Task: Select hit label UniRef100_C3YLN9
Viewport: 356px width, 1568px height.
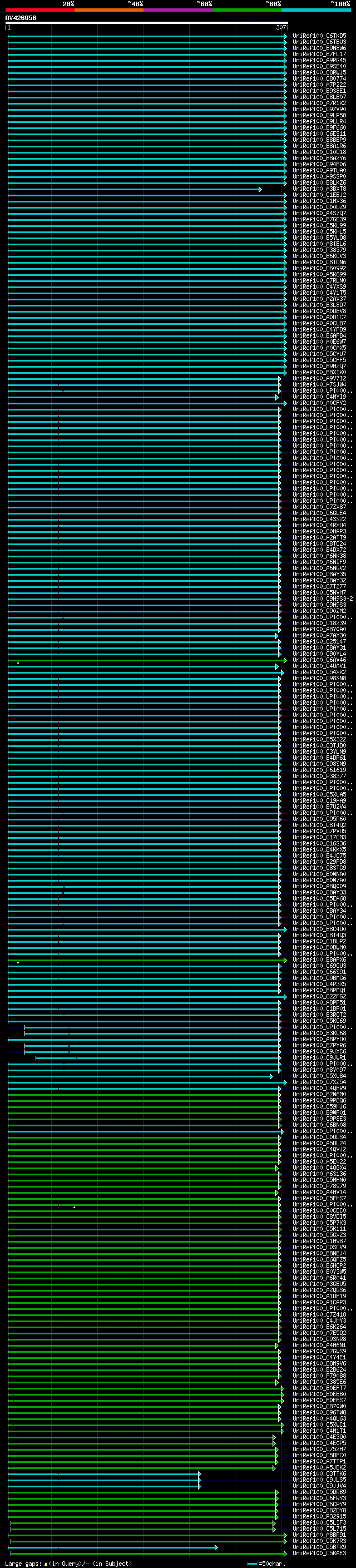Action: click(319, 752)
